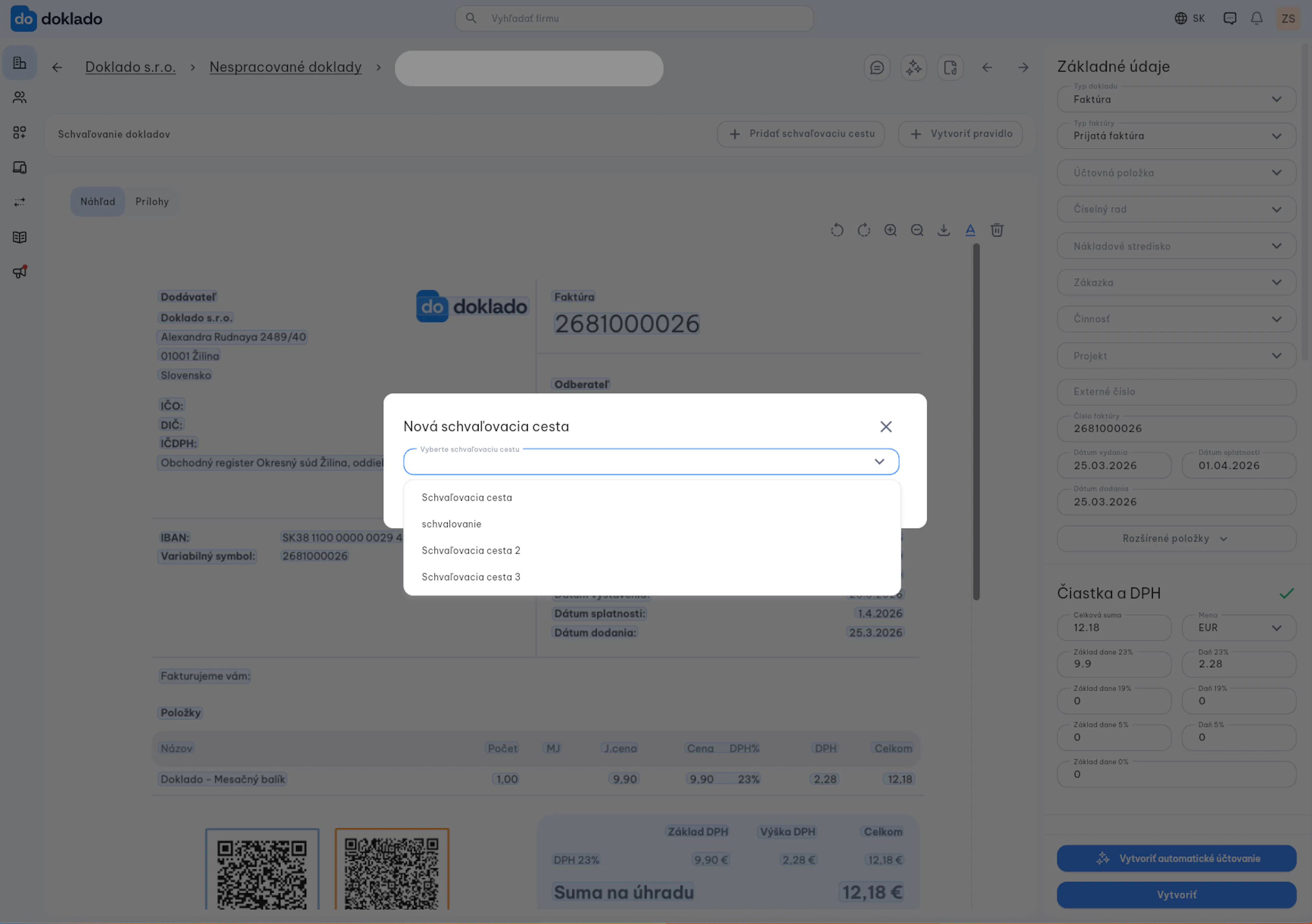
Task: Click the Celková suma field
Action: (x=1114, y=628)
